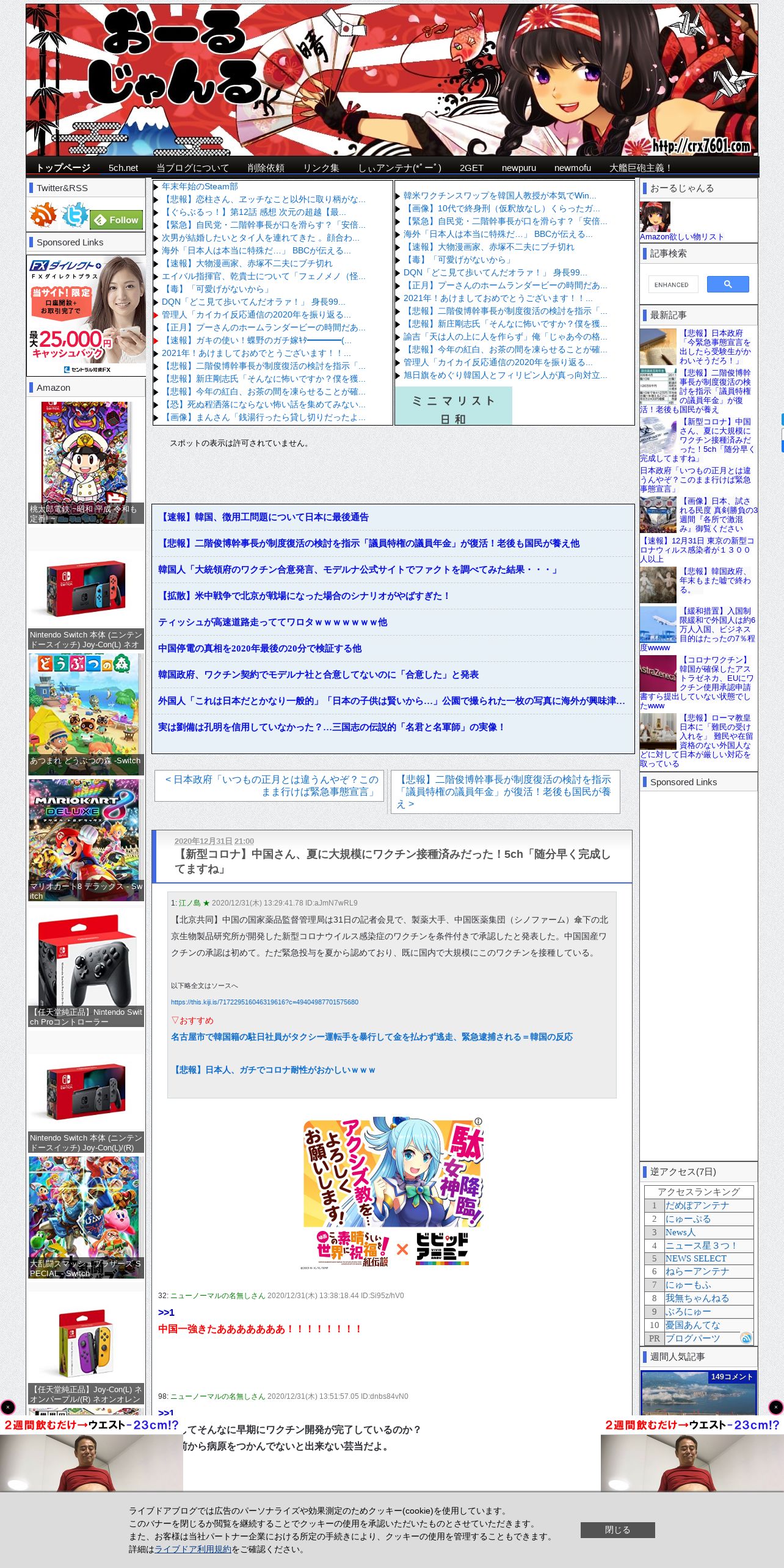Close the left floating ad with X
Image resolution: width=784 pixels, height=1568 pixels.
click(x=8, y=1407)
